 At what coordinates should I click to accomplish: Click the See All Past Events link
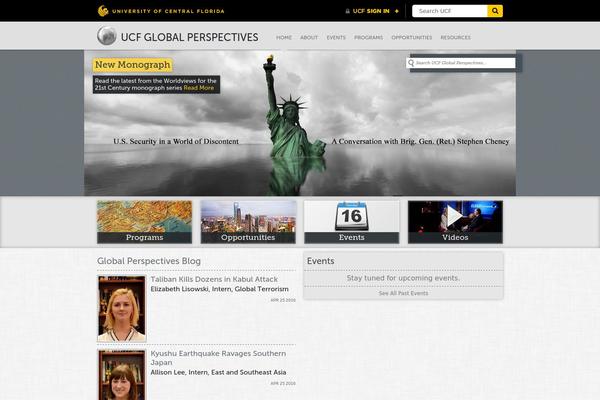[x=403, y=293]
